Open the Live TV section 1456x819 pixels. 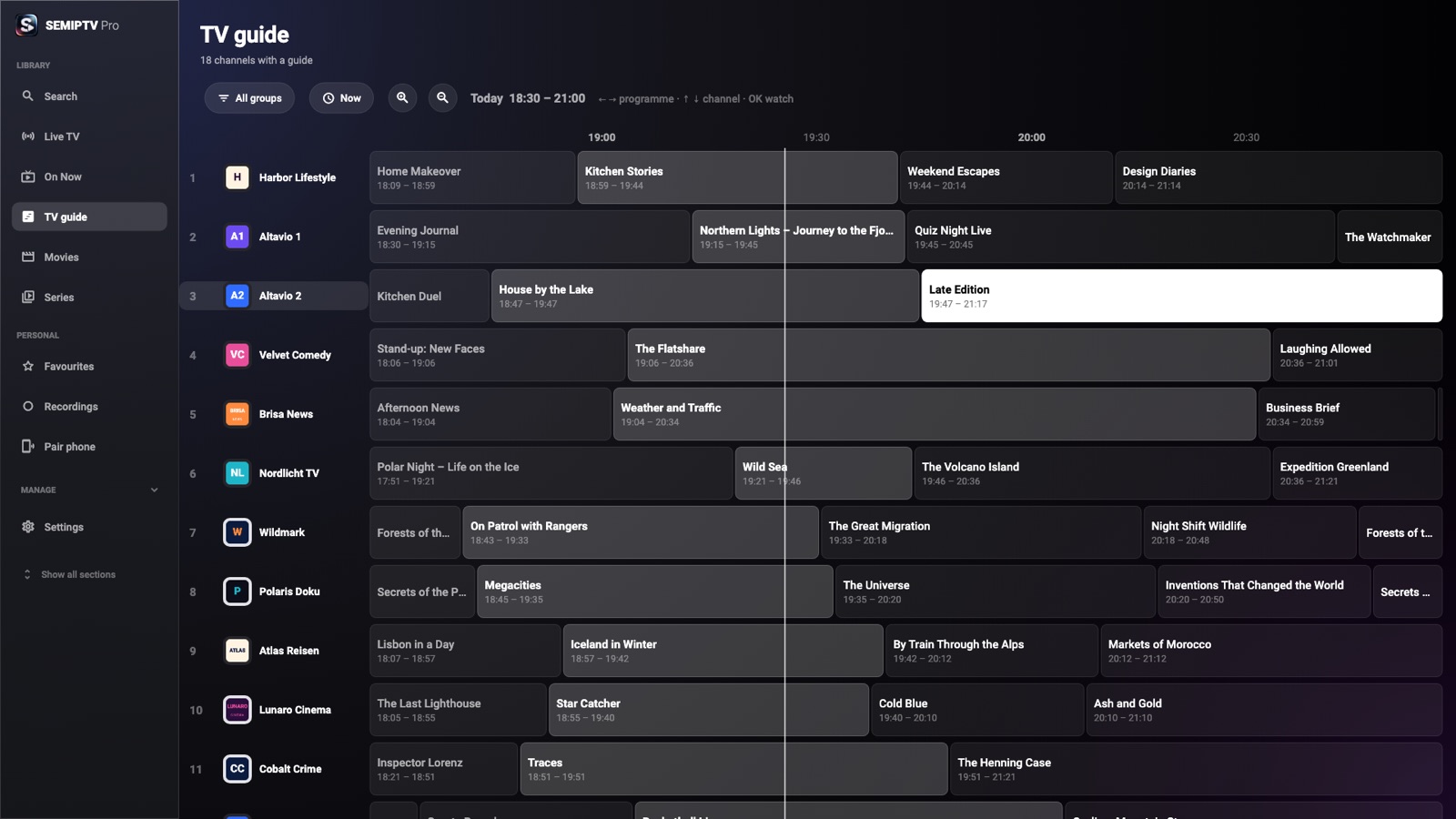[x=89, y=136]
